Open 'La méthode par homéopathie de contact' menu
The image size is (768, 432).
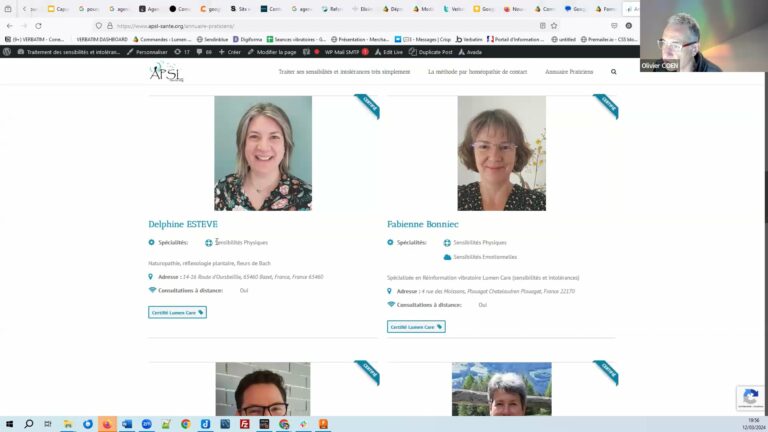click(477, 72)
